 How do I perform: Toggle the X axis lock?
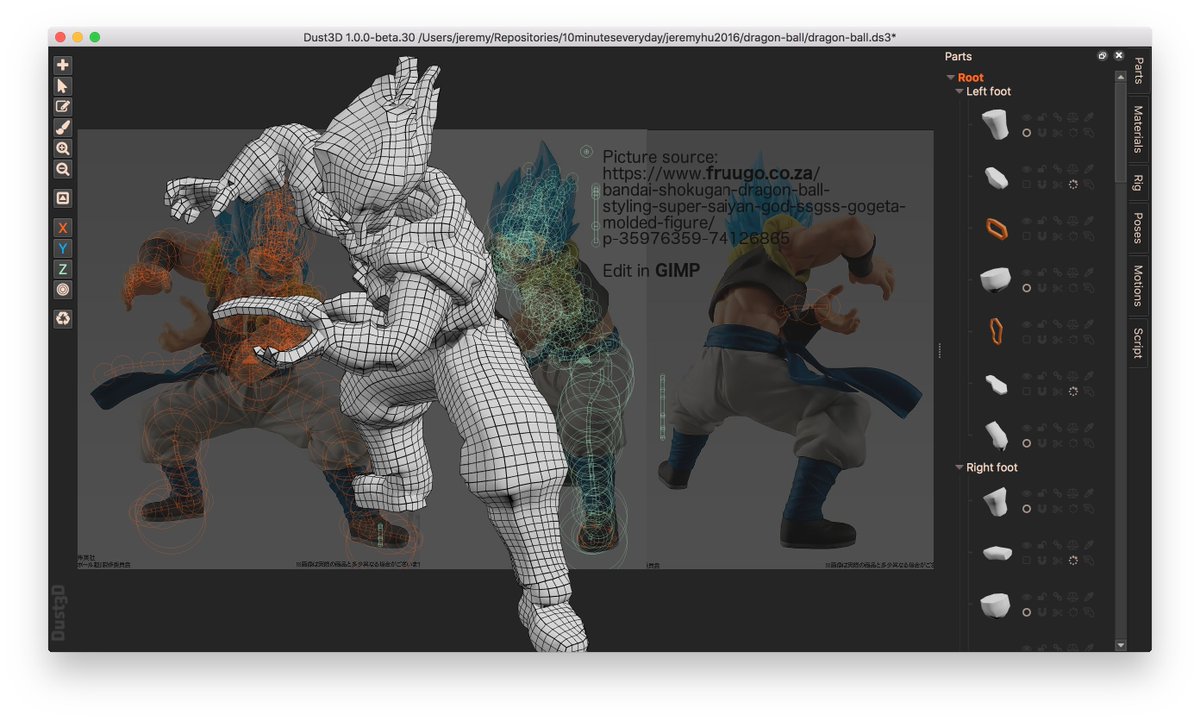coord(63,227)
